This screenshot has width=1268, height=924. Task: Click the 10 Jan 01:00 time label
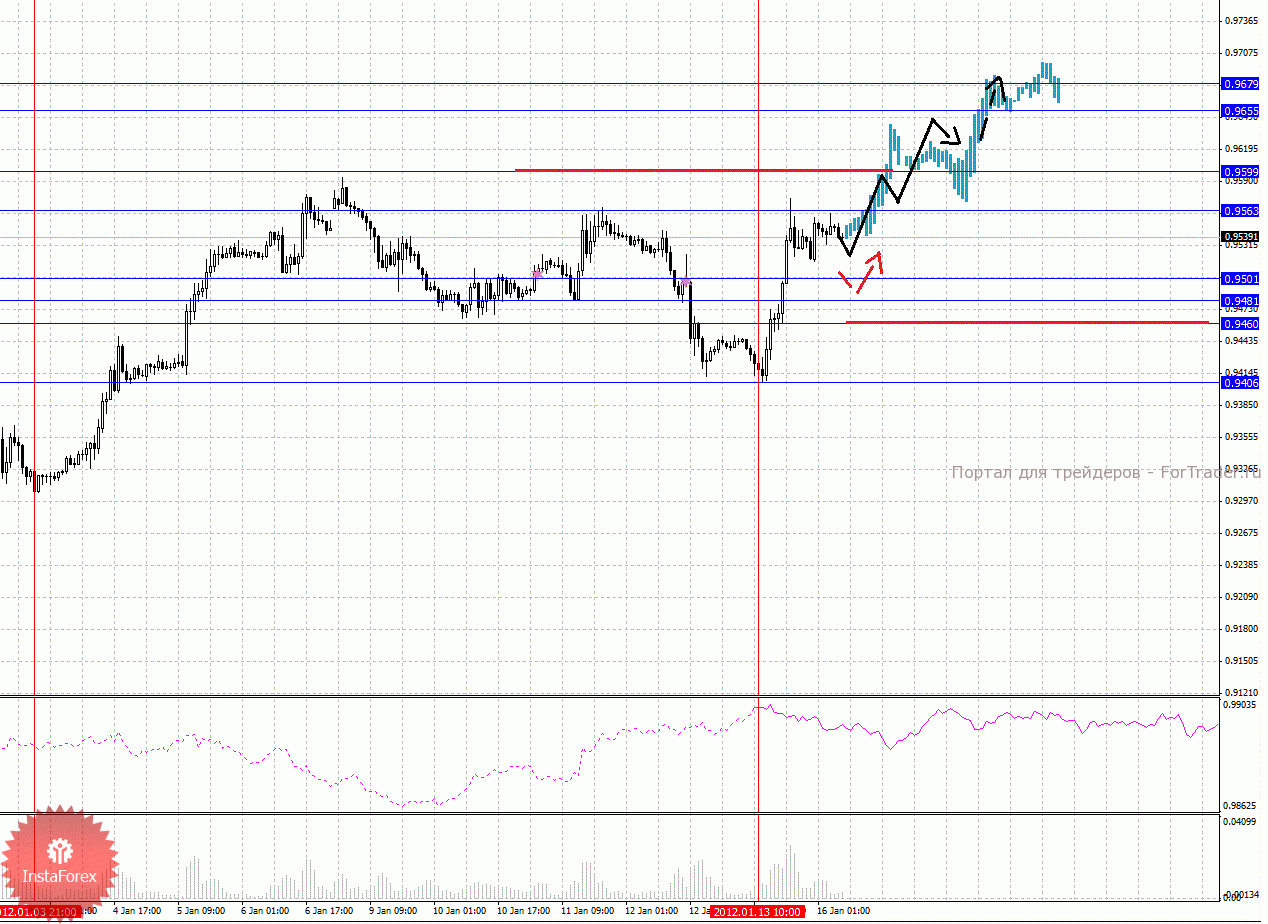[460, 911]
